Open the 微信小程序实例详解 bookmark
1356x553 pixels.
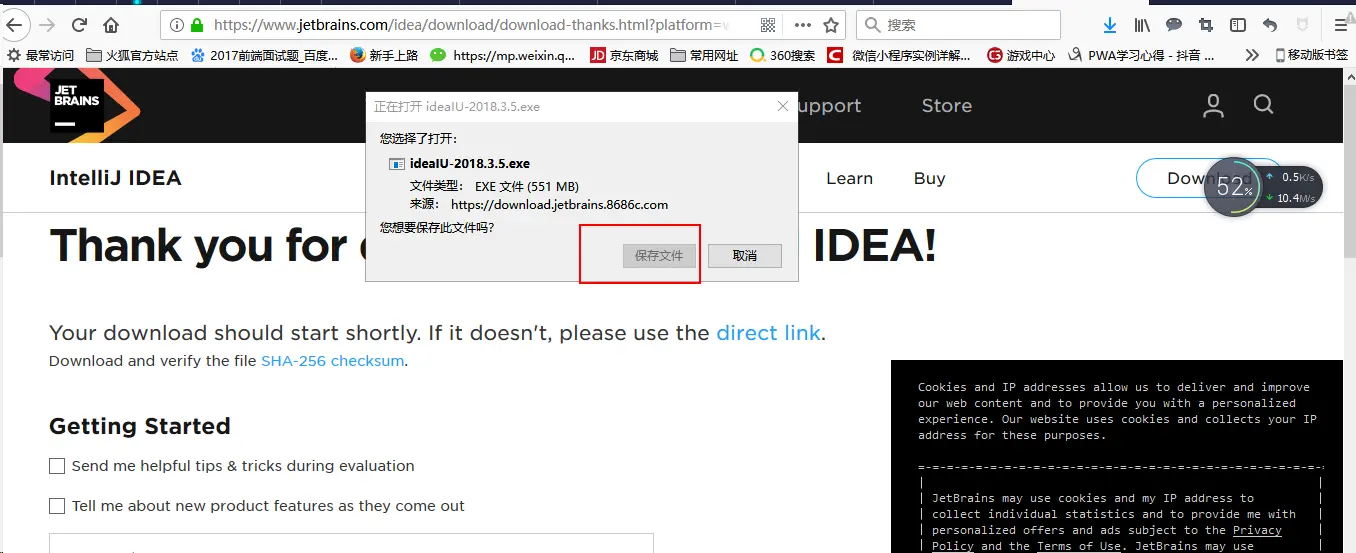899,55
